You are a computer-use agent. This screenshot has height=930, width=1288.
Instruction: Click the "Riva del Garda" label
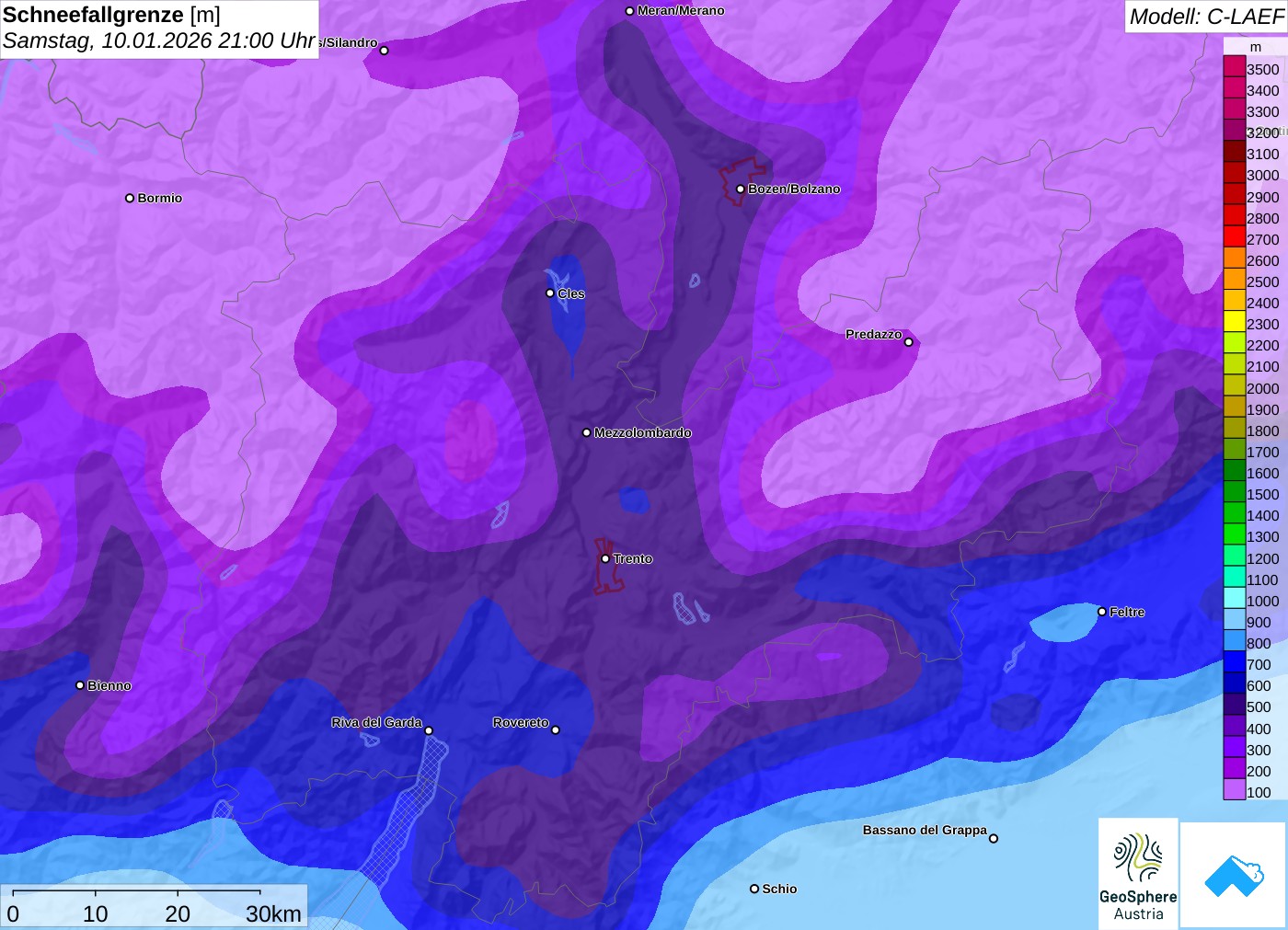tap(376, 722)
